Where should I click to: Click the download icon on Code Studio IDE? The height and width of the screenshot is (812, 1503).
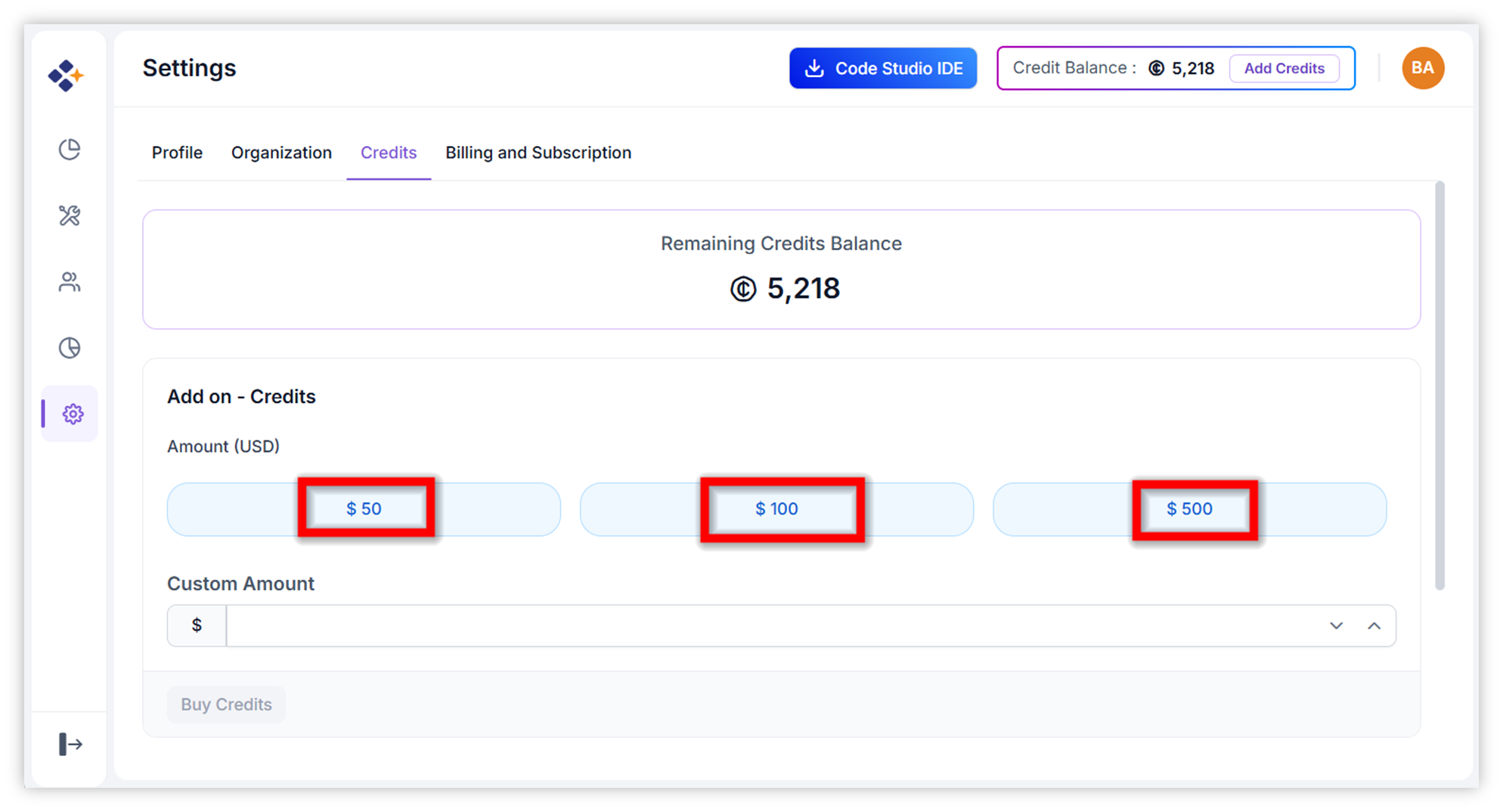pos(814,68)
